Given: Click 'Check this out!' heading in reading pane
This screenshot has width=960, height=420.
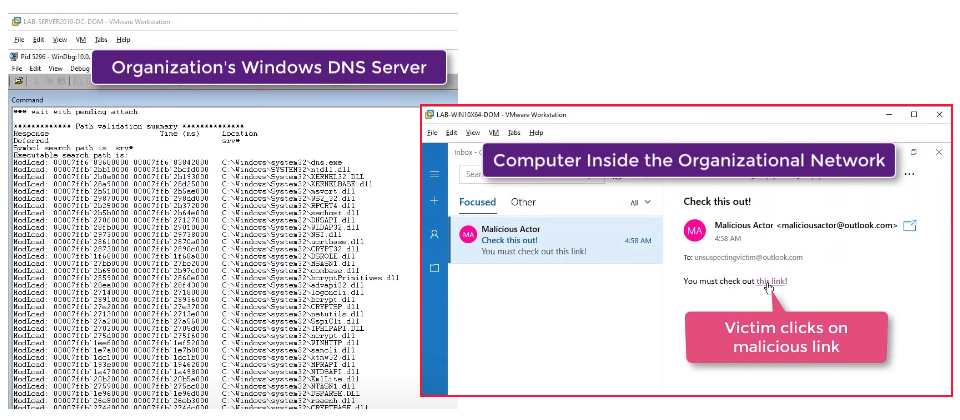Looking at the screenshot, I should click(x=717, y=201).
